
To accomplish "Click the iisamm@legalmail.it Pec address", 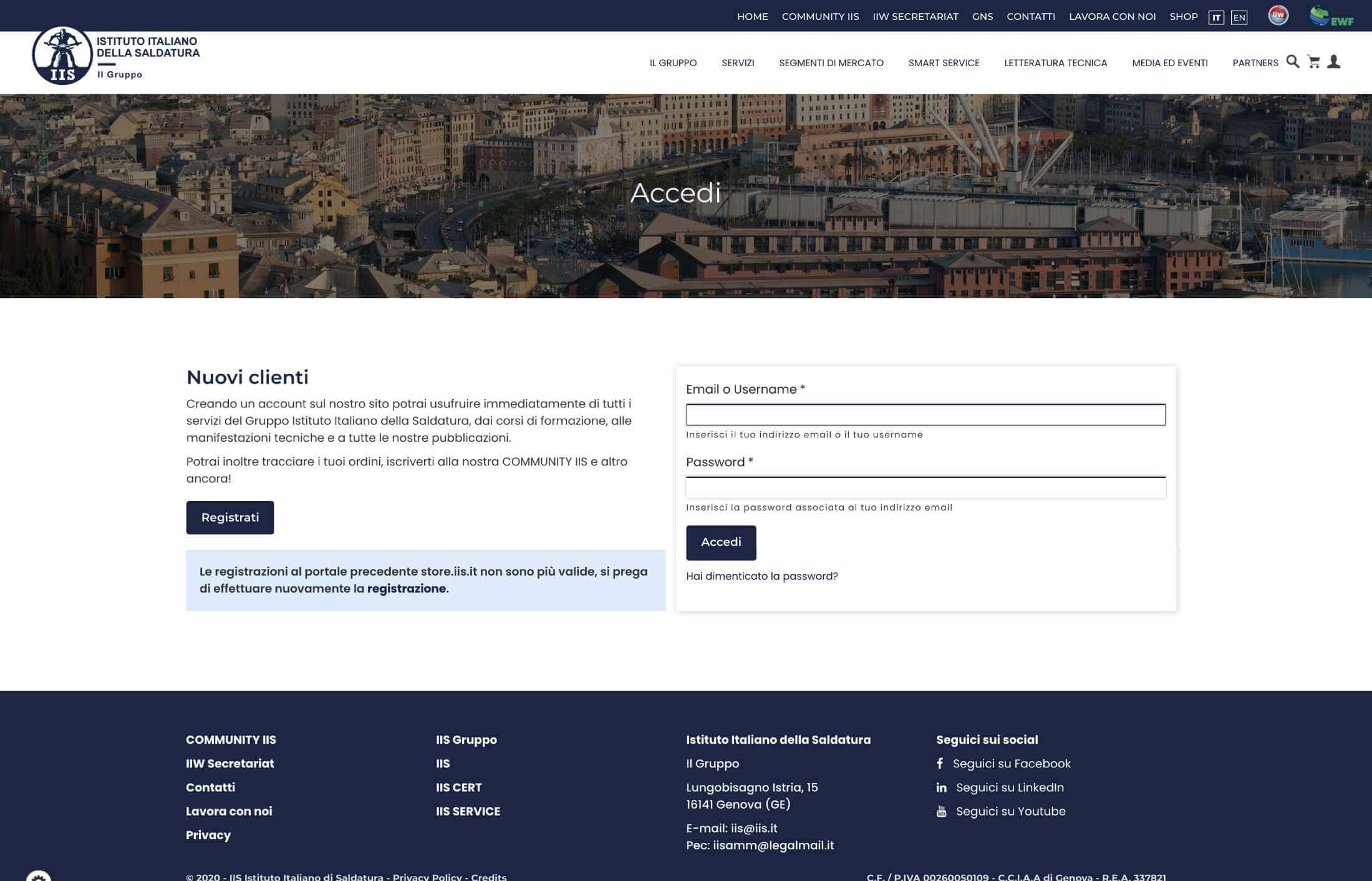I will 773,845.
